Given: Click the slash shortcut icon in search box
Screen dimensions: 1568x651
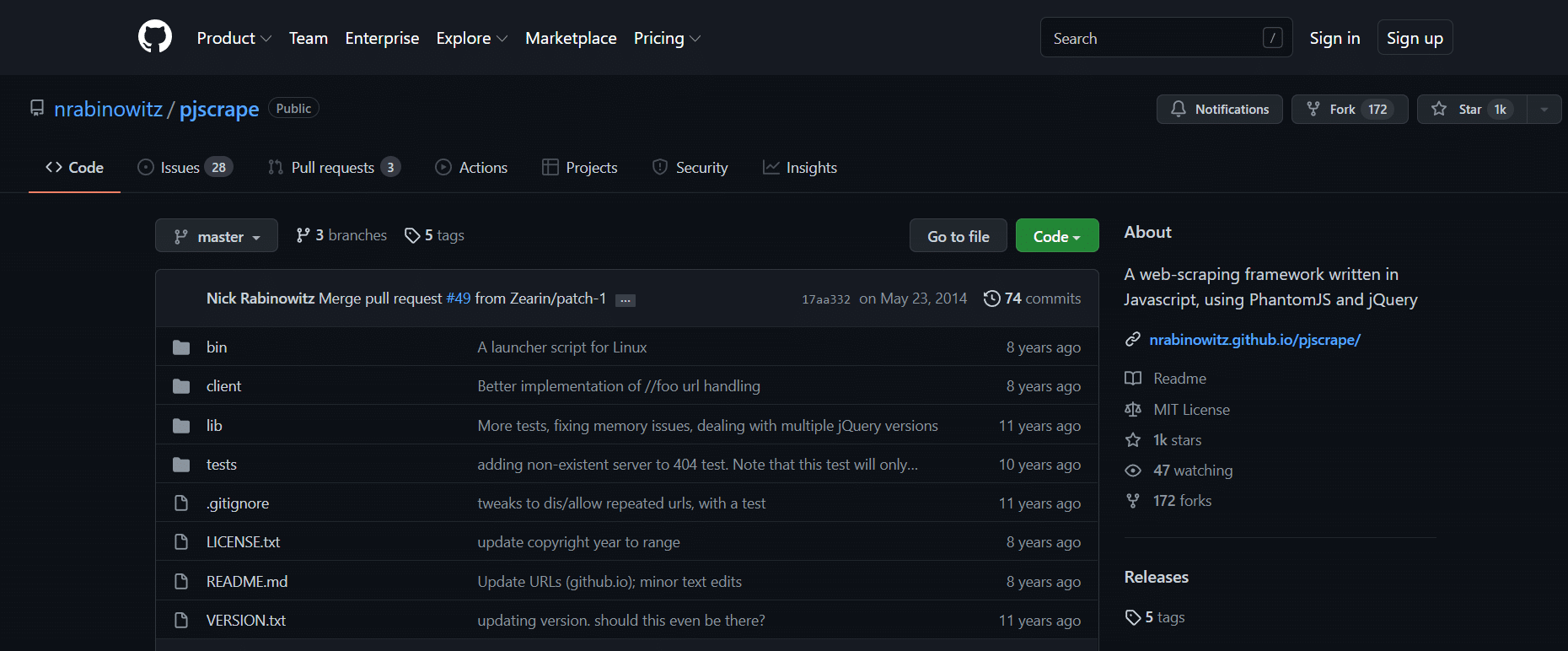Looking at the screenshot, I should [x=1273, y=38].
